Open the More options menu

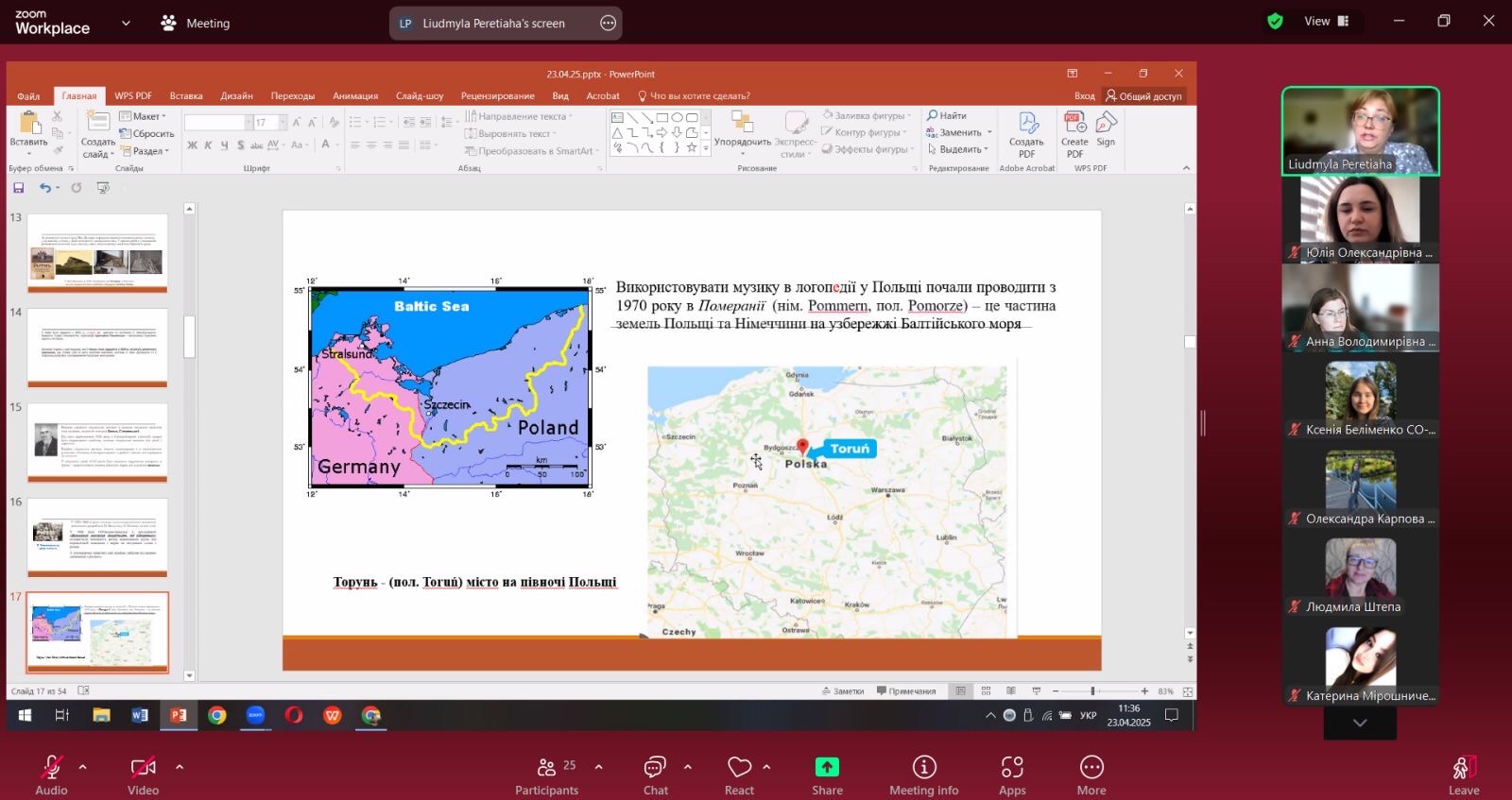point(1091,768)
